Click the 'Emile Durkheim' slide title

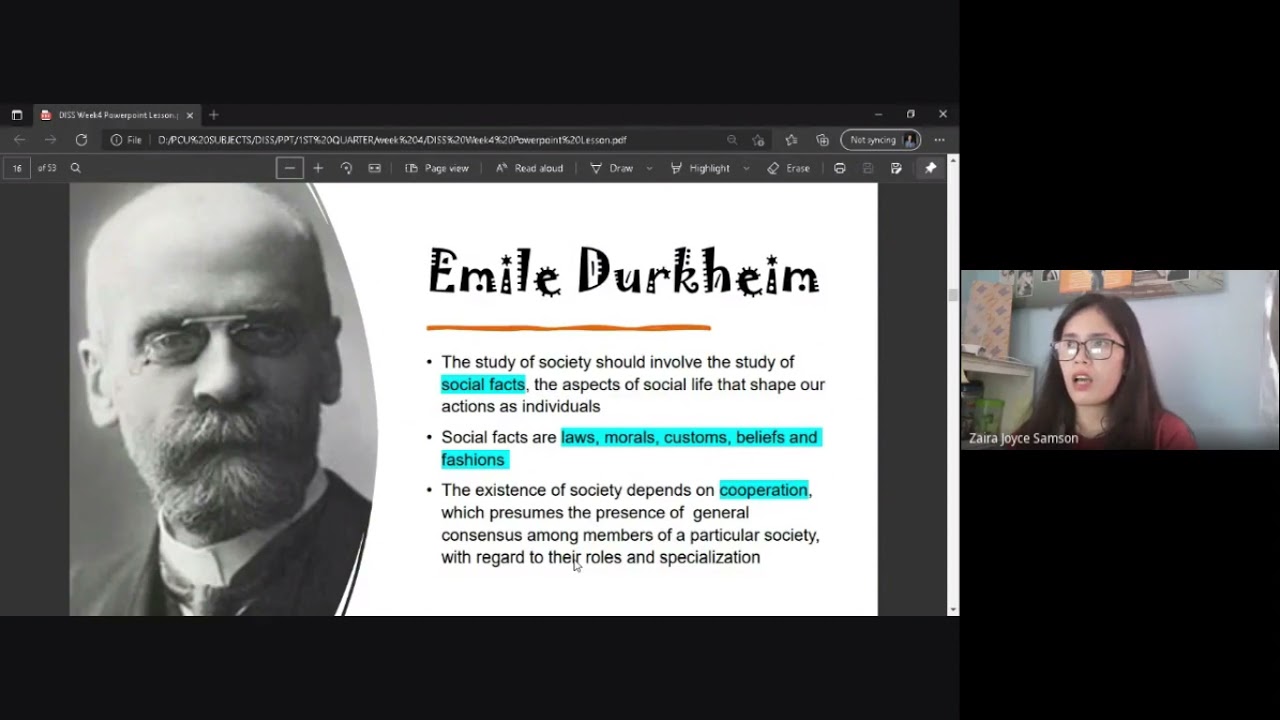tap(624, 272)
